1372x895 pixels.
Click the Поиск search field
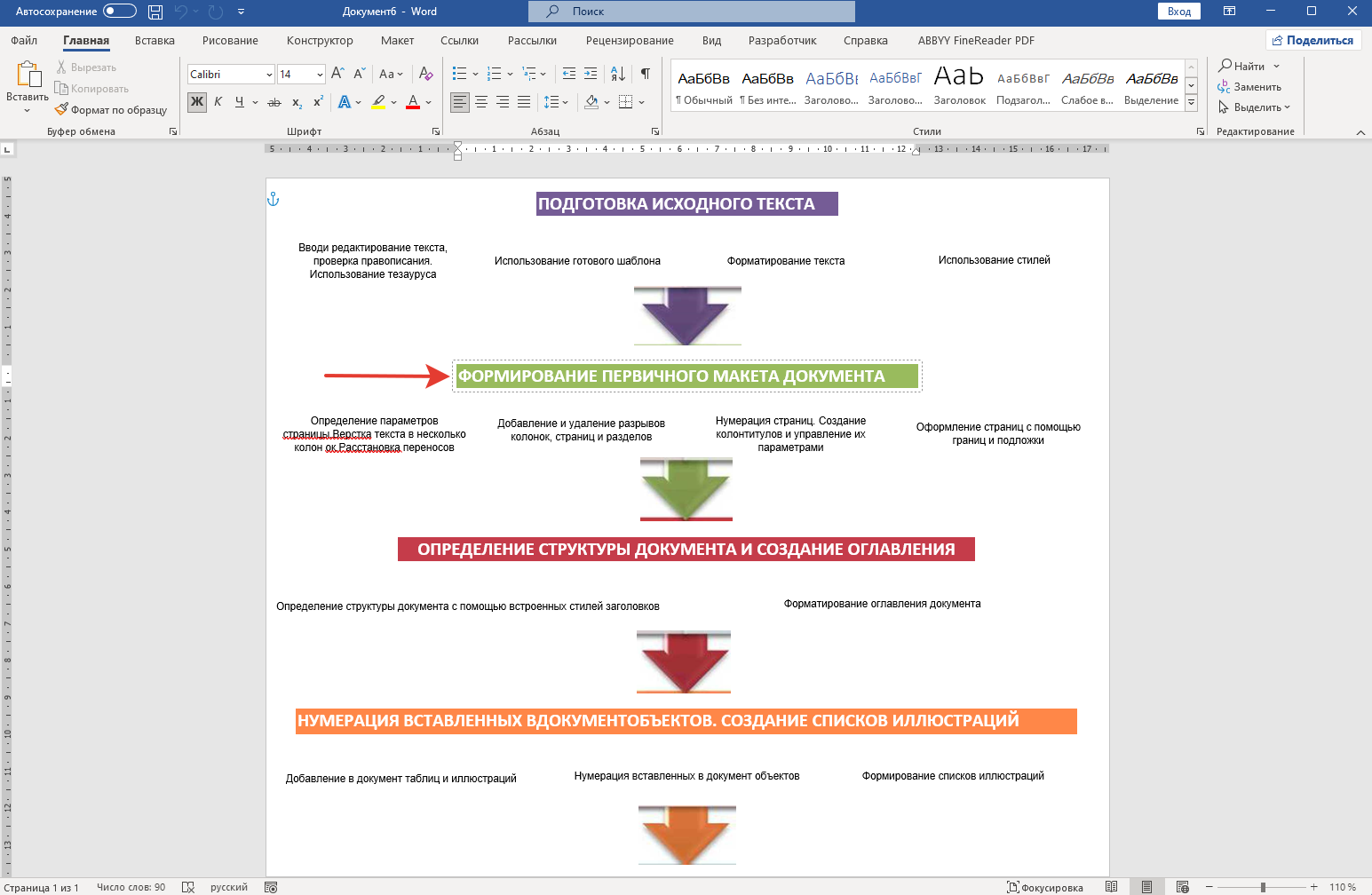coord(691,12)
